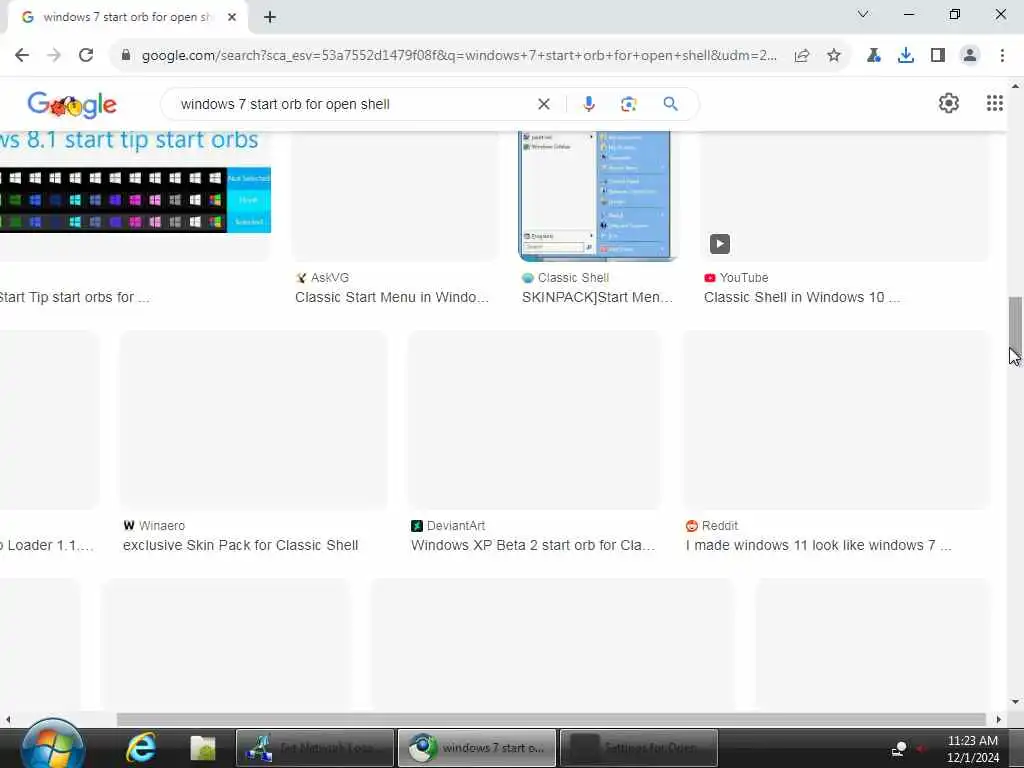Open the AskVG Classic Start Menu result
Screen dimensions: 1024x768
point(391,297)
